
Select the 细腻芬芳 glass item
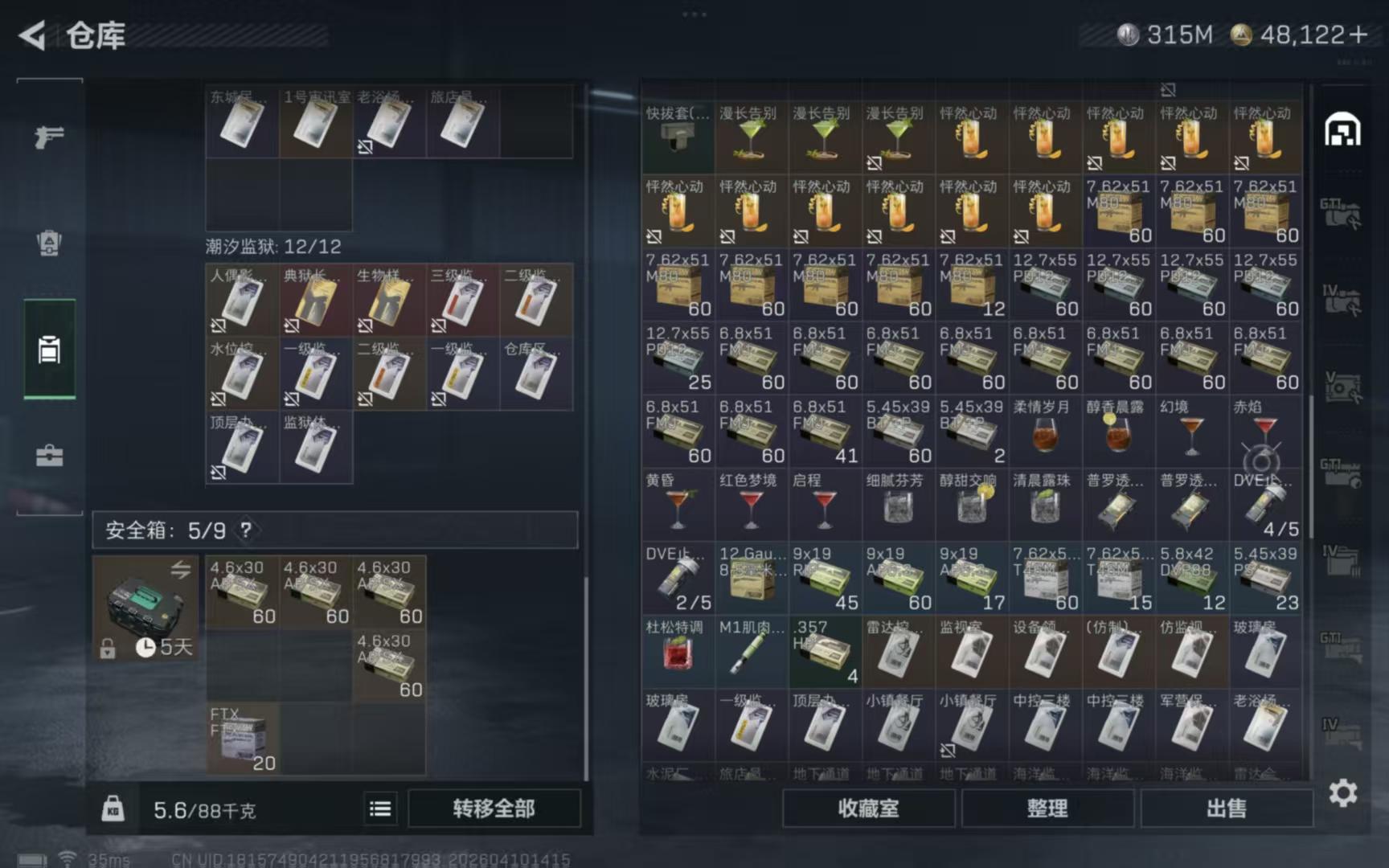pyautogui.click(x=898, y=505)
